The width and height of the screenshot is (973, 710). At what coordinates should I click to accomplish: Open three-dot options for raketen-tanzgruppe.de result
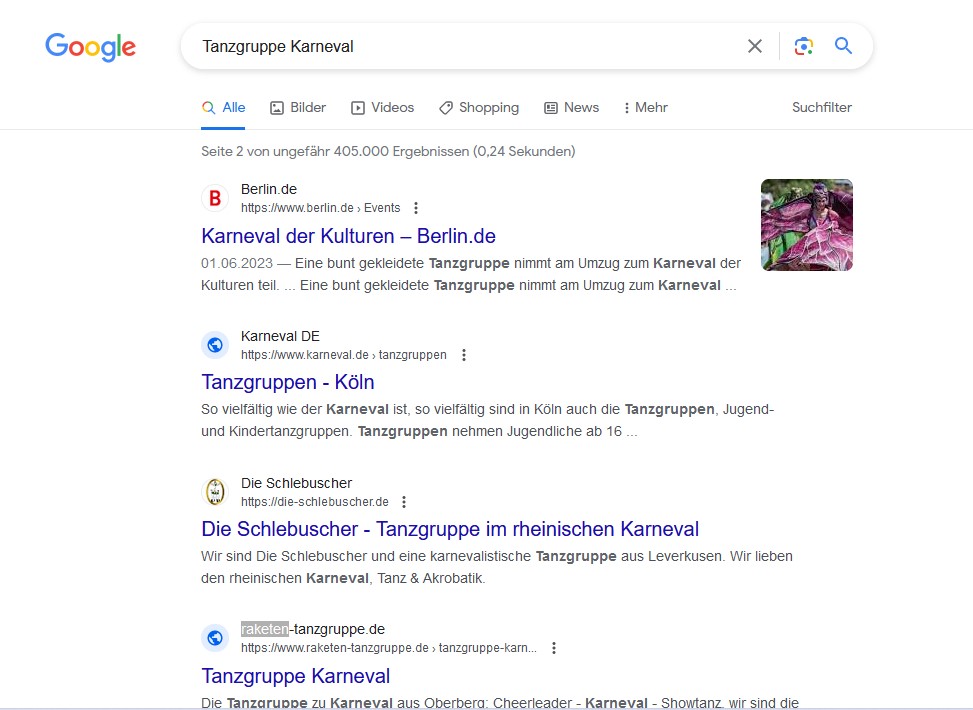point(554,648)
